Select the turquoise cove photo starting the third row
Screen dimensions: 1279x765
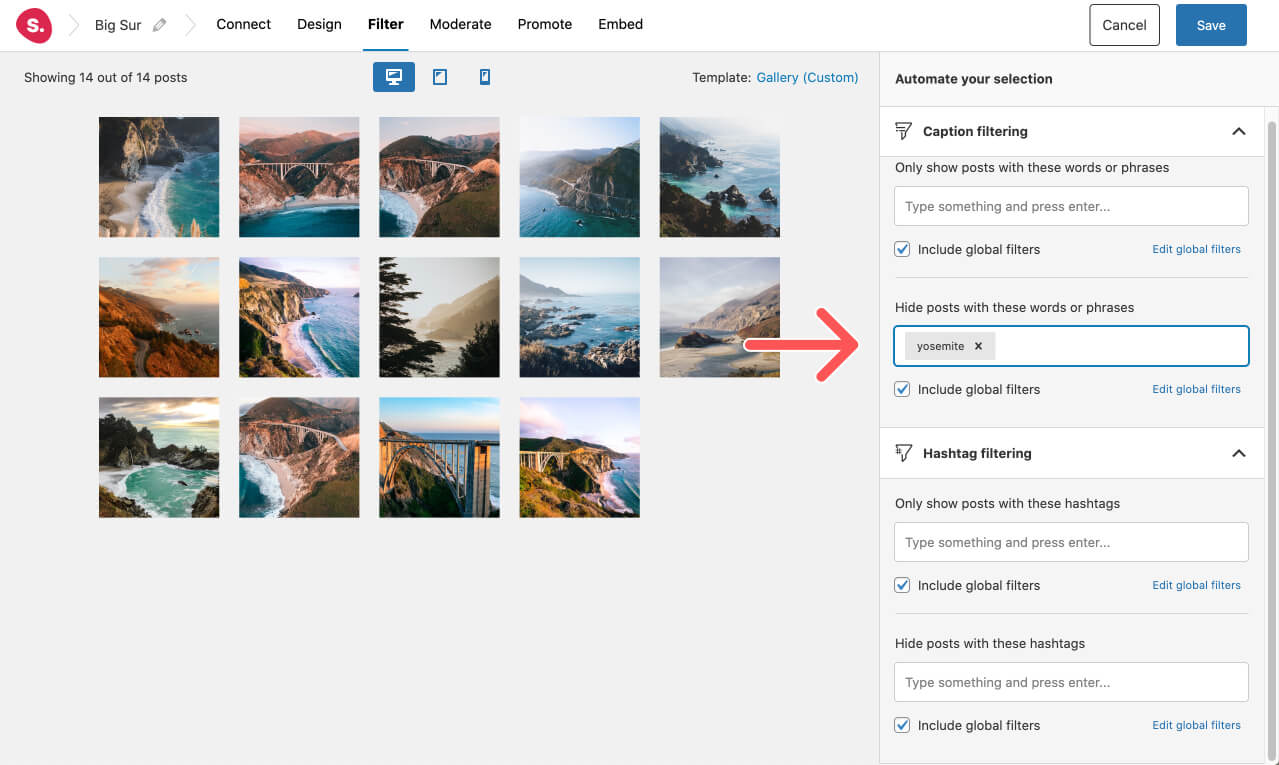click(159, 457)
